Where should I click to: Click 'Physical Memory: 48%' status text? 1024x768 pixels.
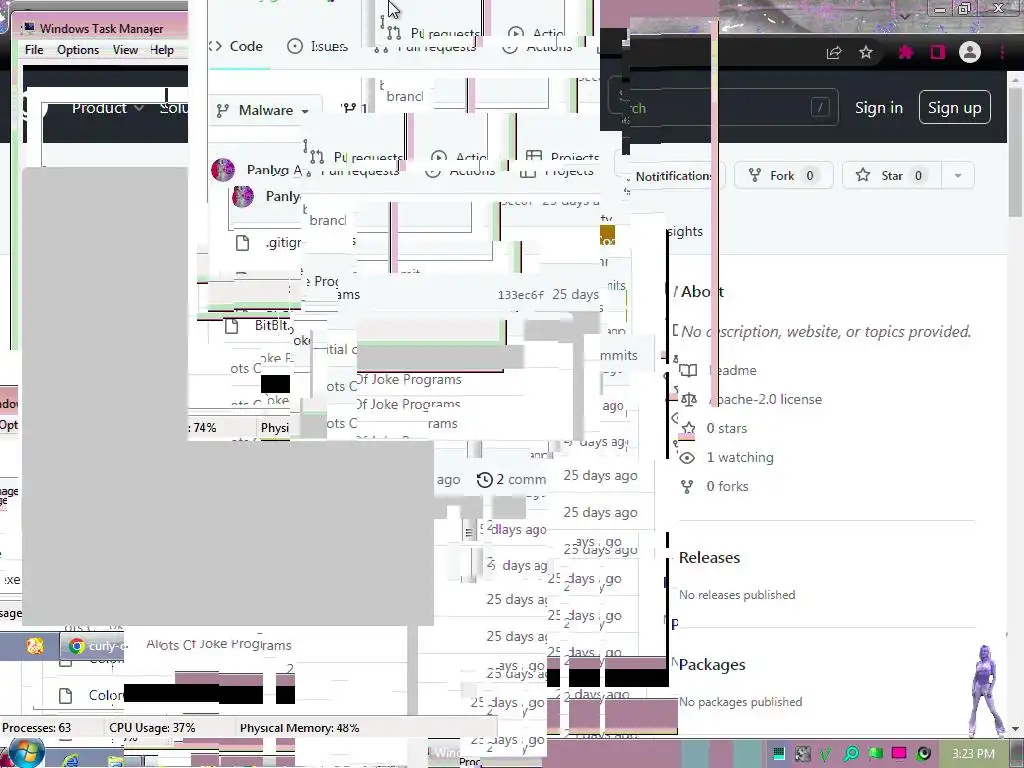click(x=299, y=728)
